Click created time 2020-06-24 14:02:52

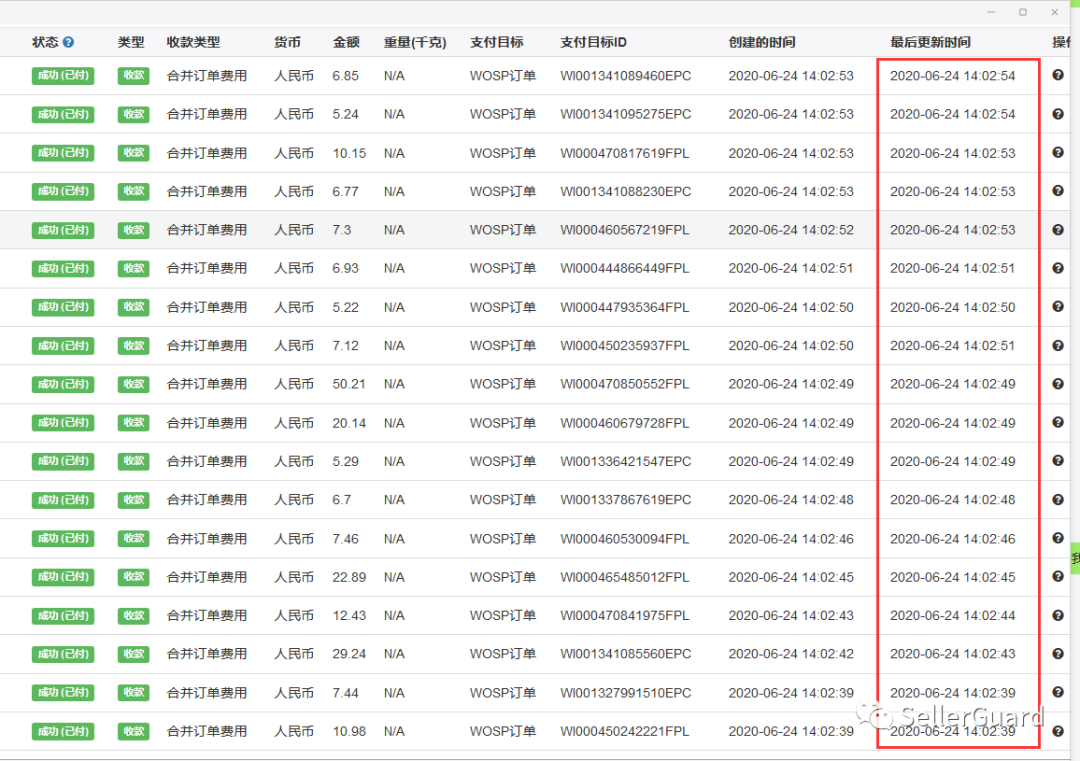(791, 230)
